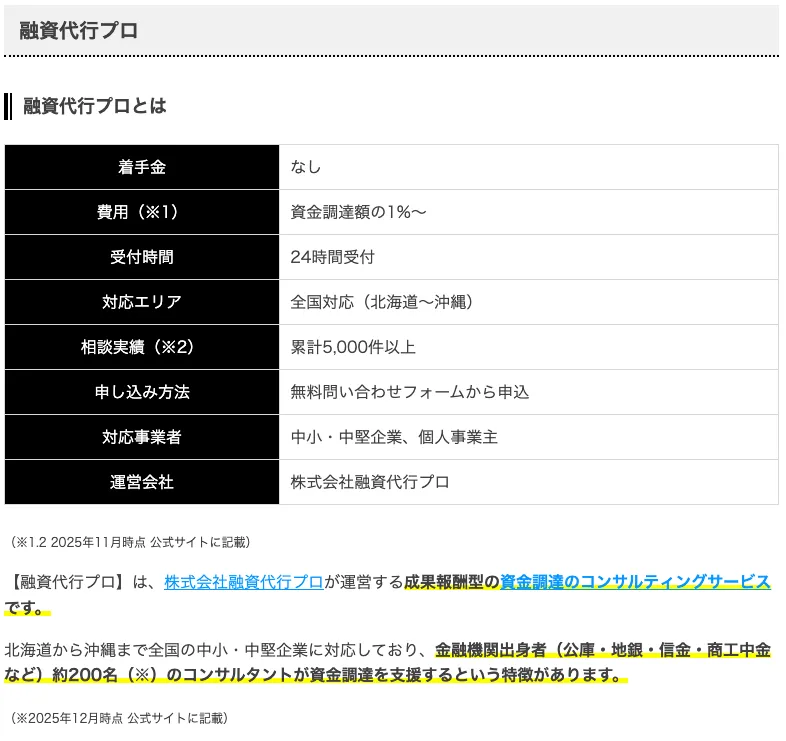Select the 資金調達額の1%〜 cell
This screenshot has height=741, width=786.
(x=528, y=212)
